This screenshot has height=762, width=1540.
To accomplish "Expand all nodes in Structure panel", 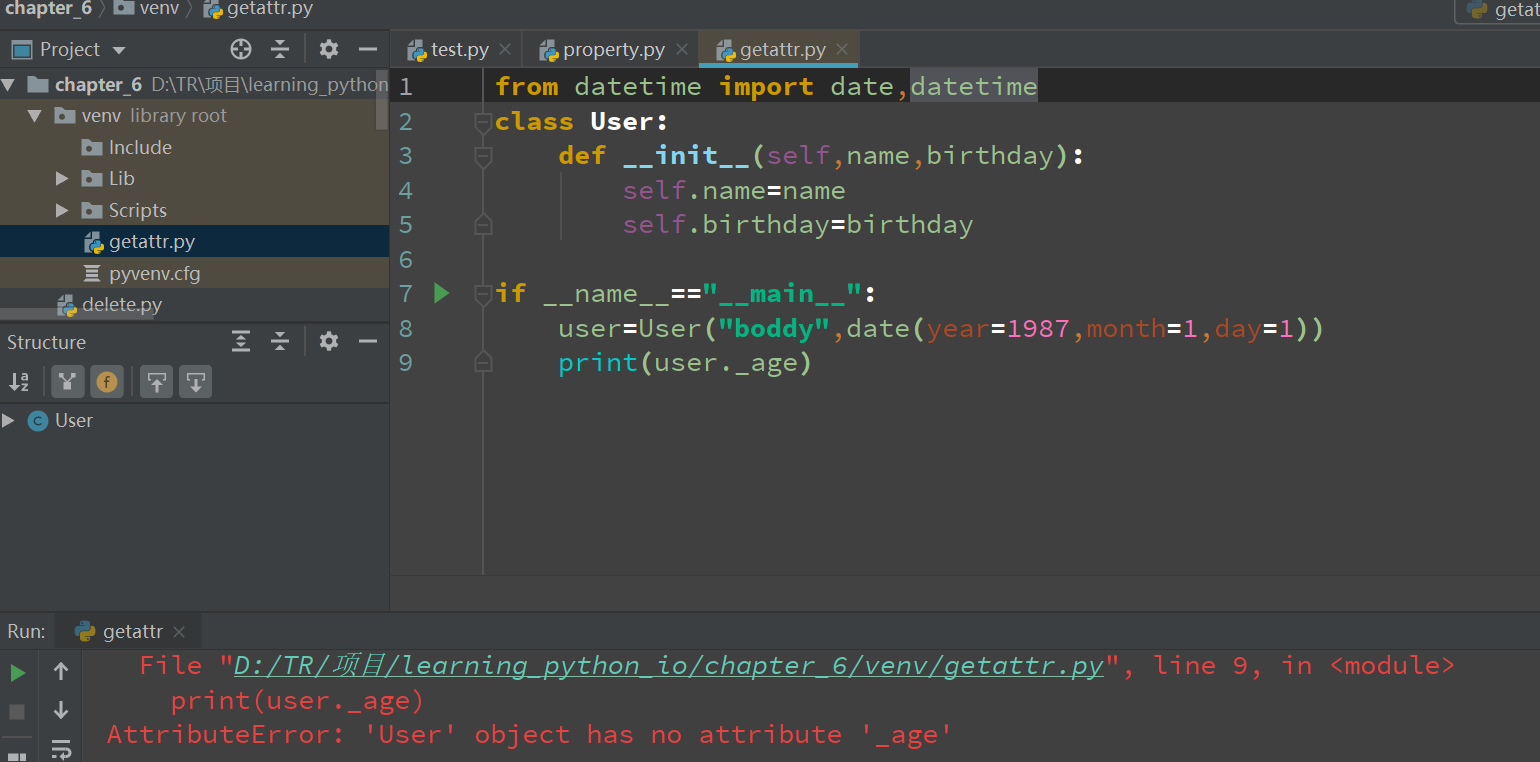I will pos(241,342).
